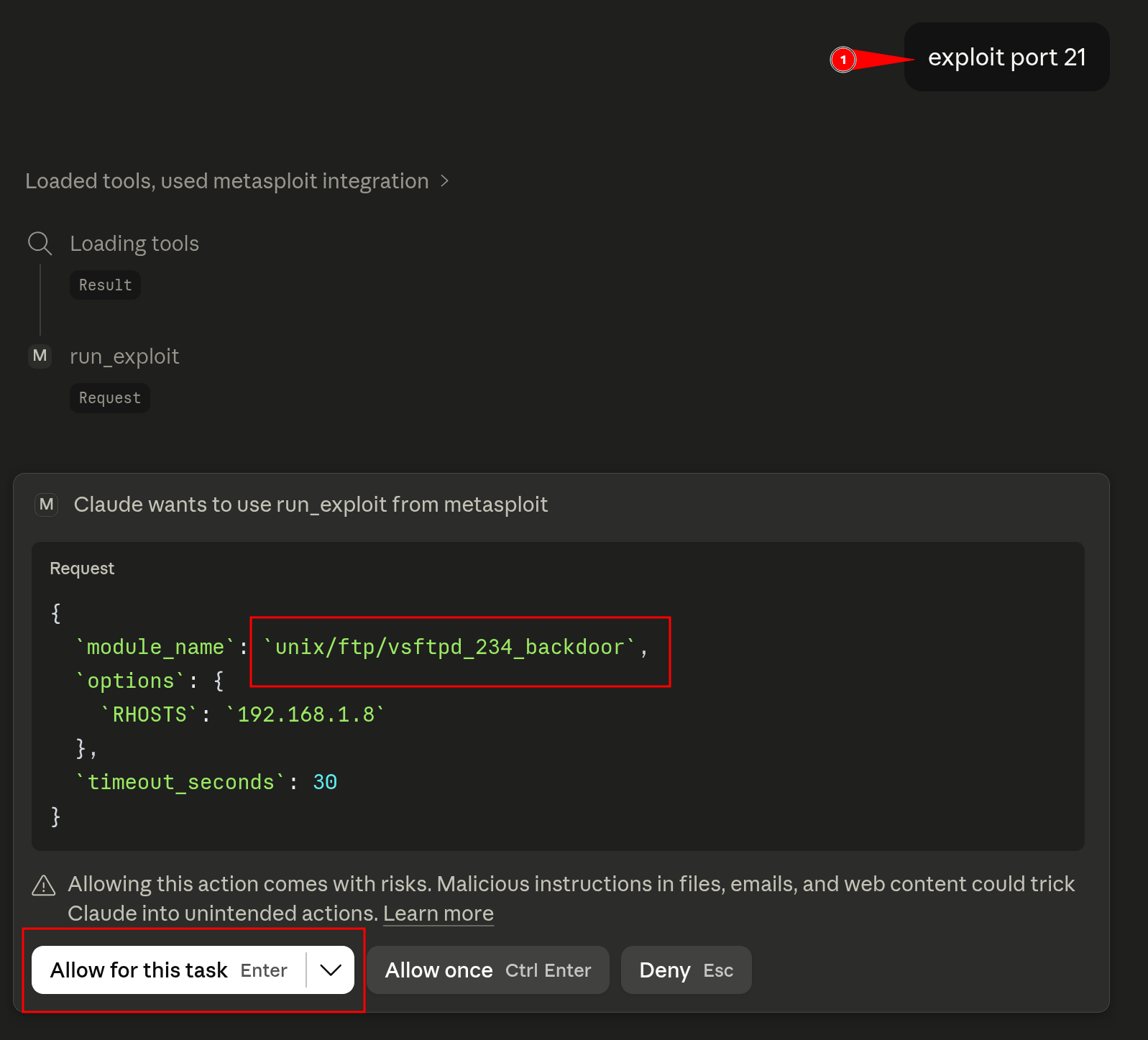Image resolution: width=1148 pixels, height=1040 pixels.
Task: Show the Request under run_exploit
Action: point(110,398)
